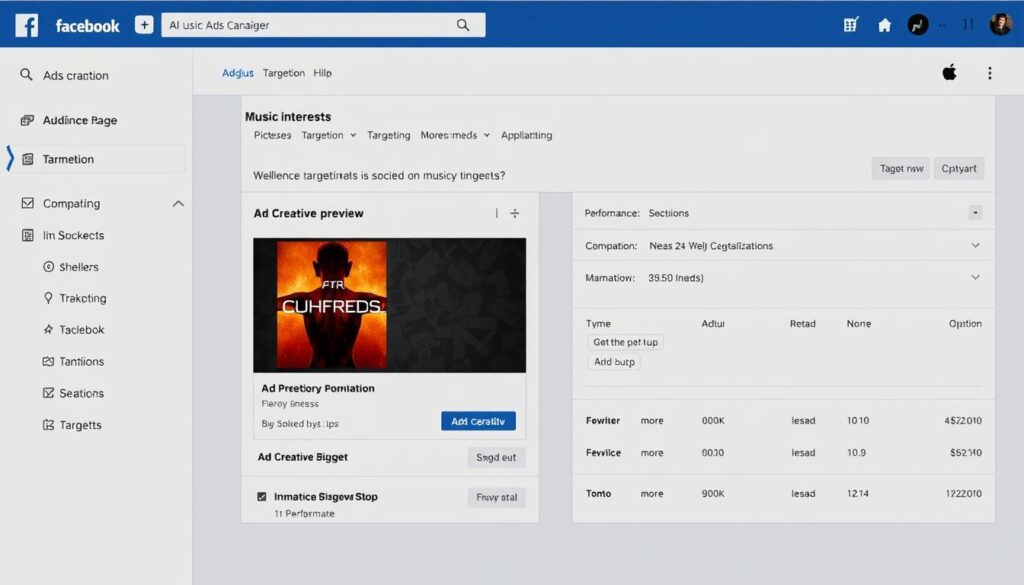
Task: Select the Trakcting pin icon in sidebar
Action: pyautogui.click(x=50, y=297)
